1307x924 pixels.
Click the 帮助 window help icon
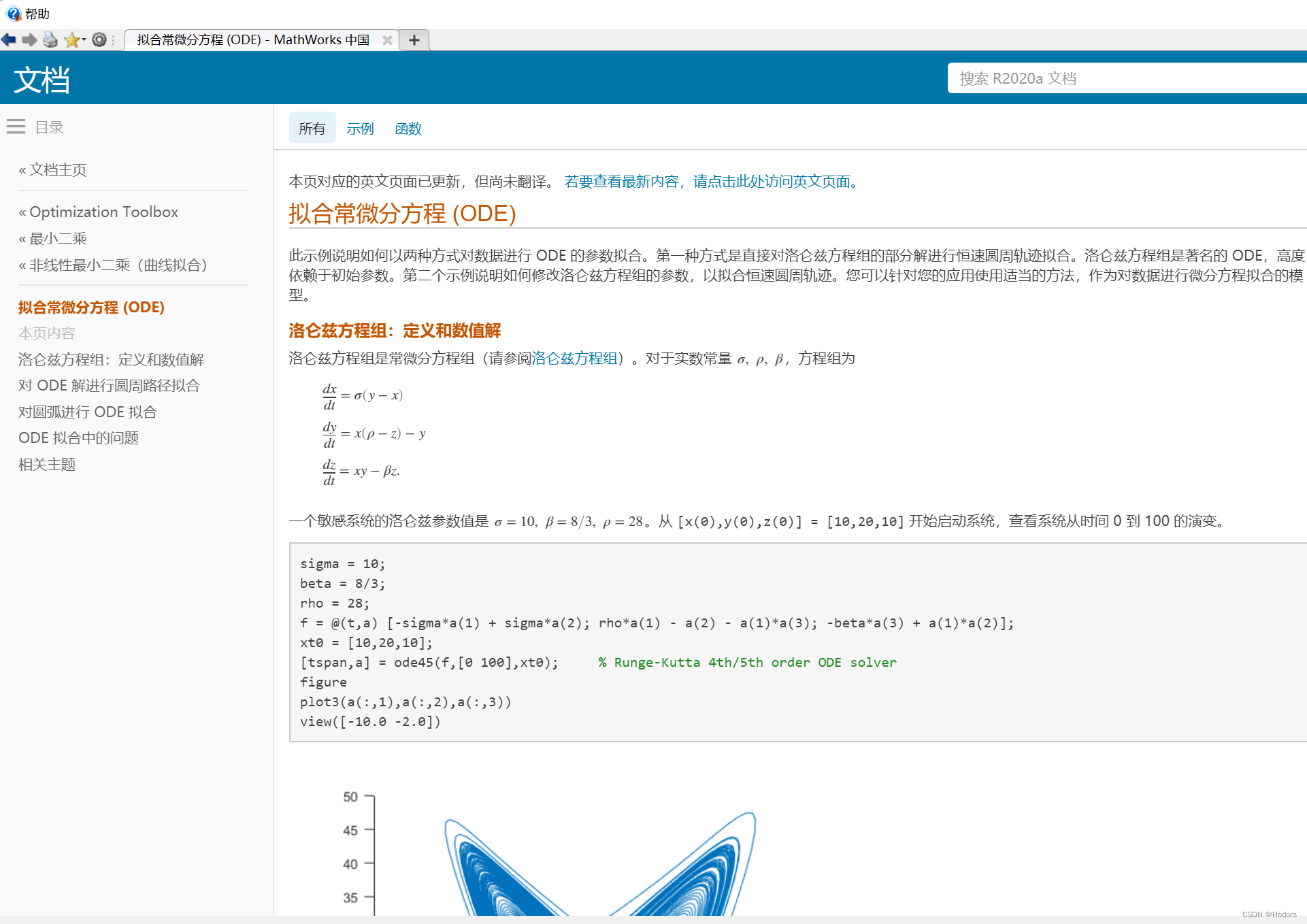[x=13, y=13]
